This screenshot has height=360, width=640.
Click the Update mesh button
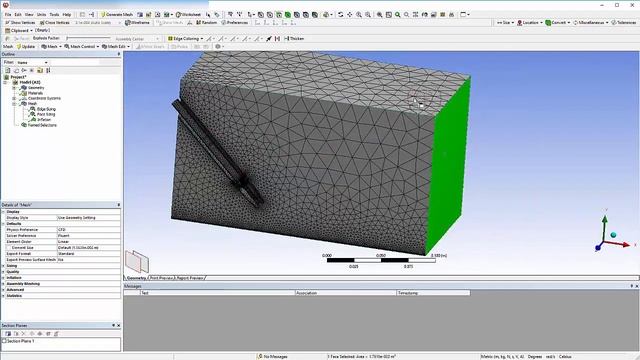(x=26, y=47)
